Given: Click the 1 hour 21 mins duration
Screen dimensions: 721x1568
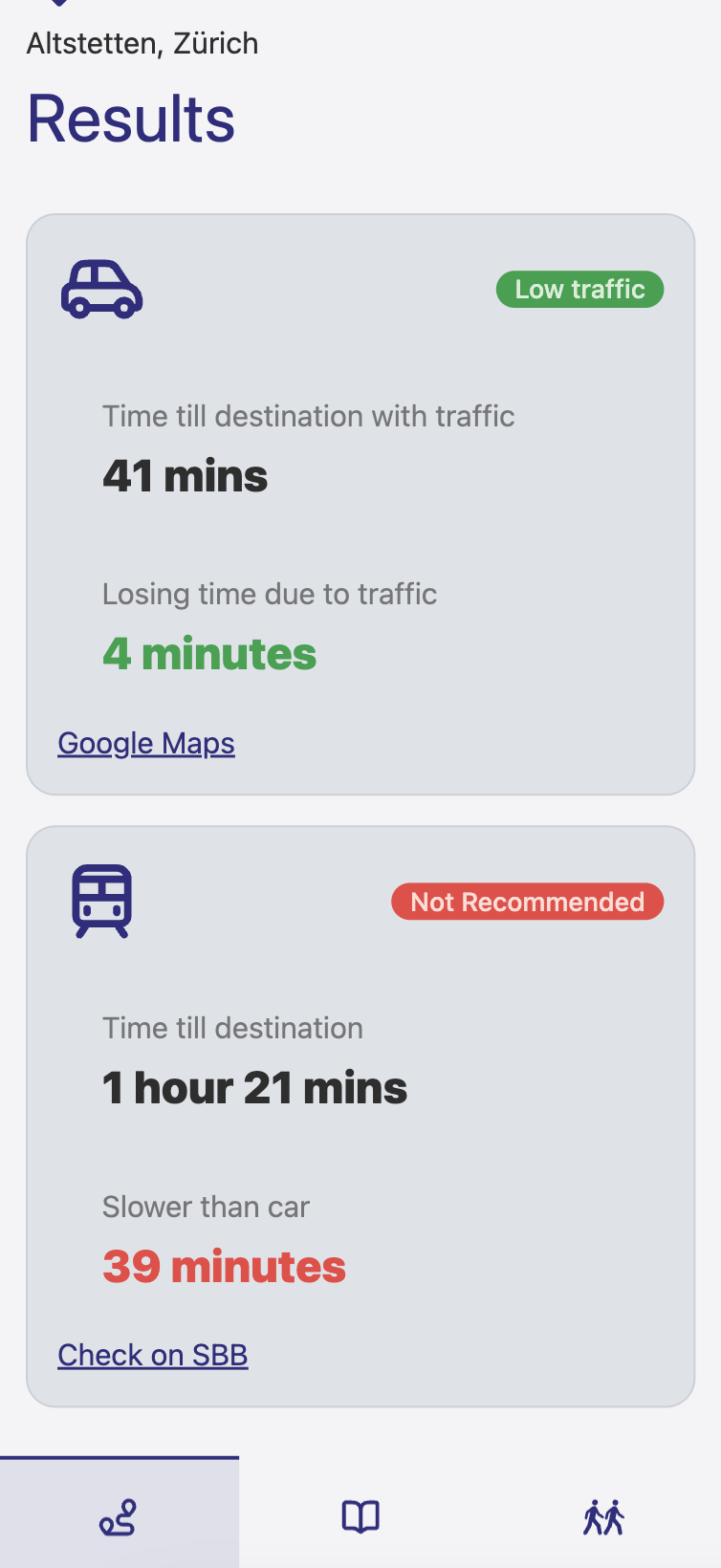Looking at the screenshot, I should pos(254,1087).
